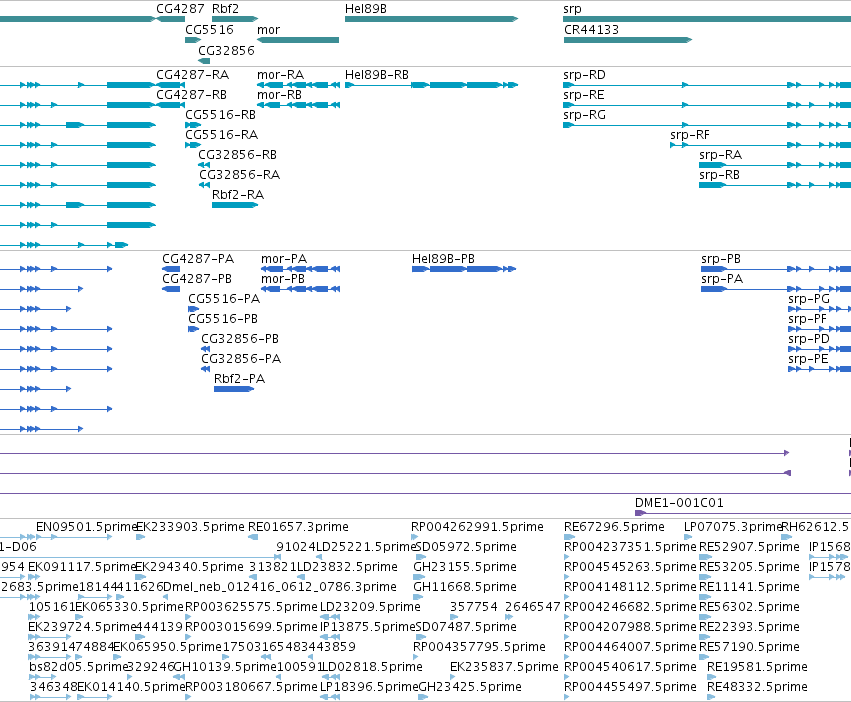Click the Hel89B gene bar
This screenshot has width=851, height=702.
[431, 19]
